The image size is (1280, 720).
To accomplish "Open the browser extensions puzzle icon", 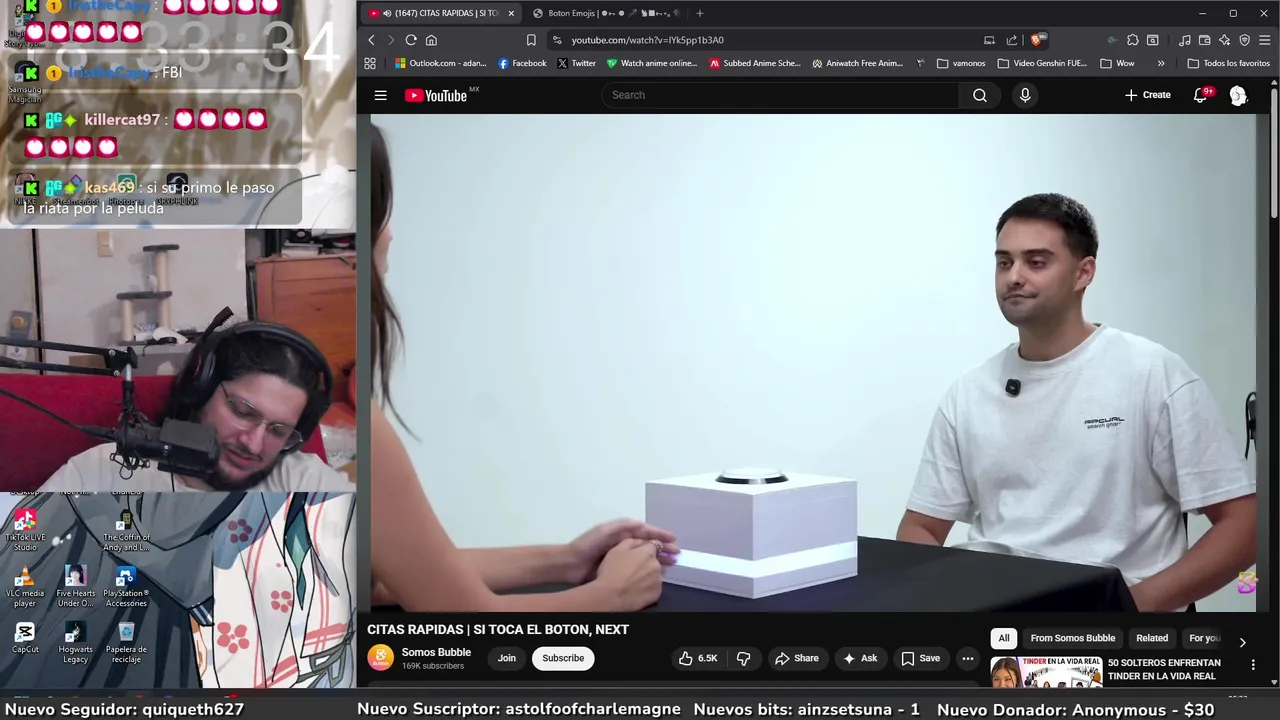I will tap(1132, 40).
